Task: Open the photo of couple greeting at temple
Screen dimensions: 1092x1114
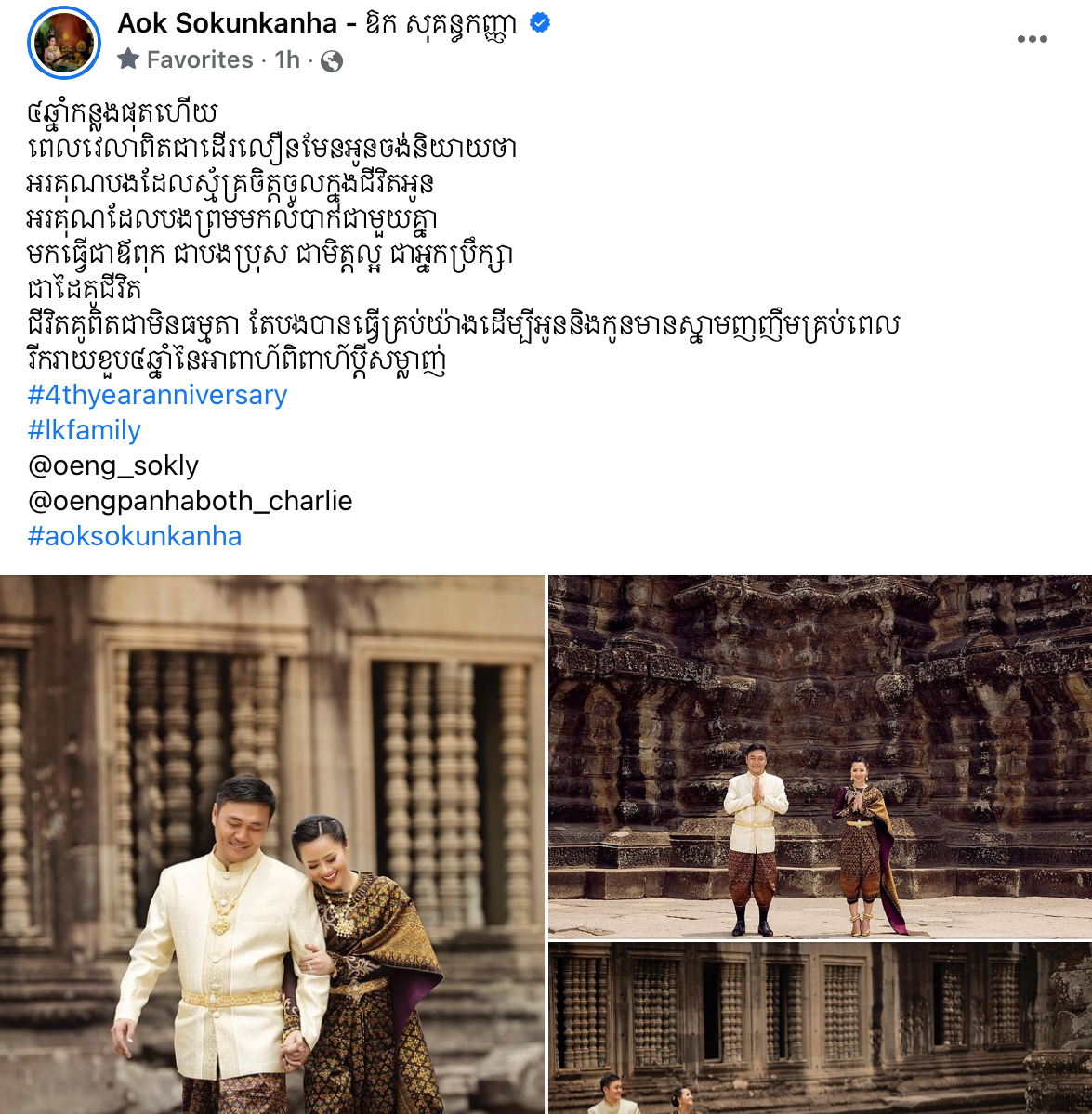Action: pyautogui.click(x=820, y=756)
